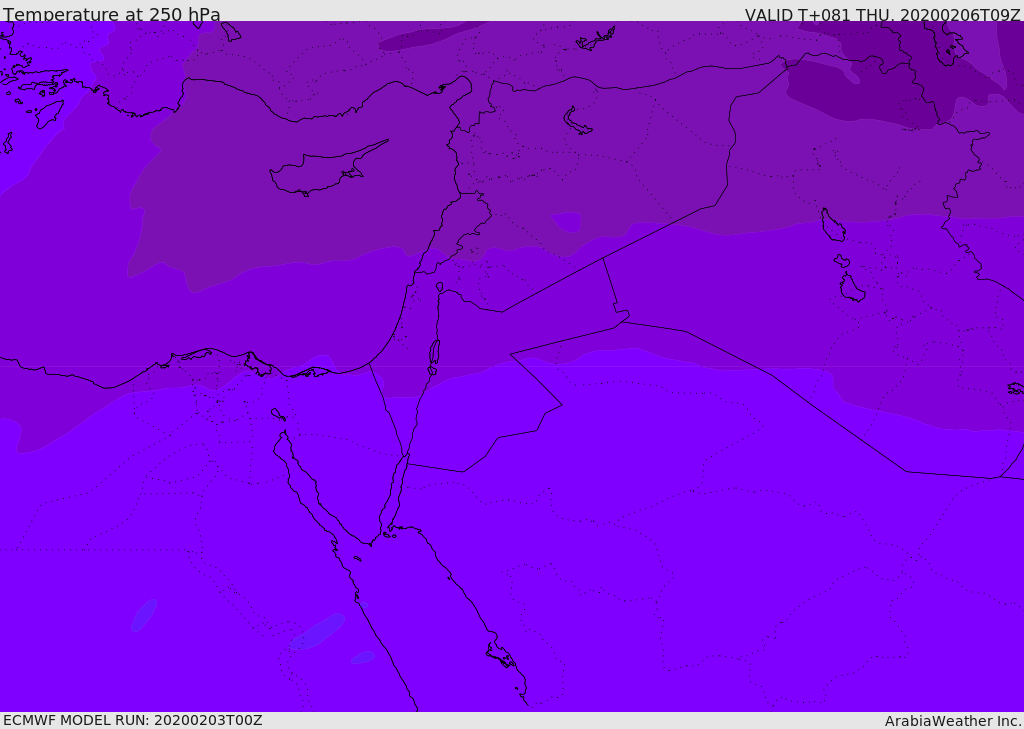Click the 'Temperature at 250 hPa' title
Viewport: 1024px width, 729px height.
click(111, 15)
